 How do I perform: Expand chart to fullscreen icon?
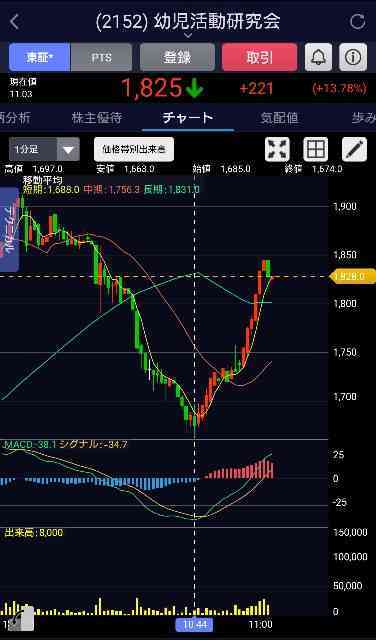[x=277, y=149]
